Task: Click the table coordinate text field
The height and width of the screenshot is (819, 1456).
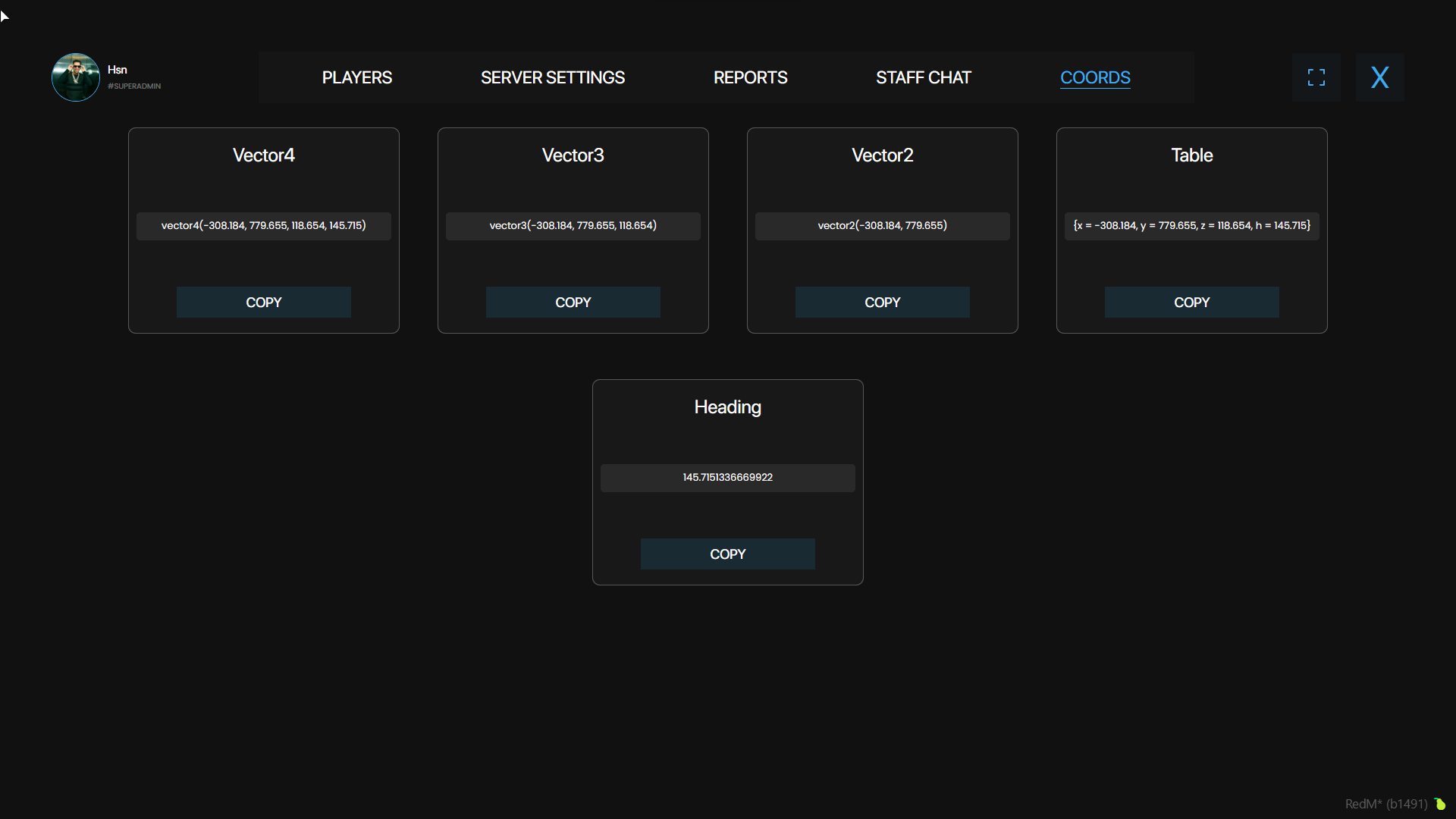Action: point(1191,225)
